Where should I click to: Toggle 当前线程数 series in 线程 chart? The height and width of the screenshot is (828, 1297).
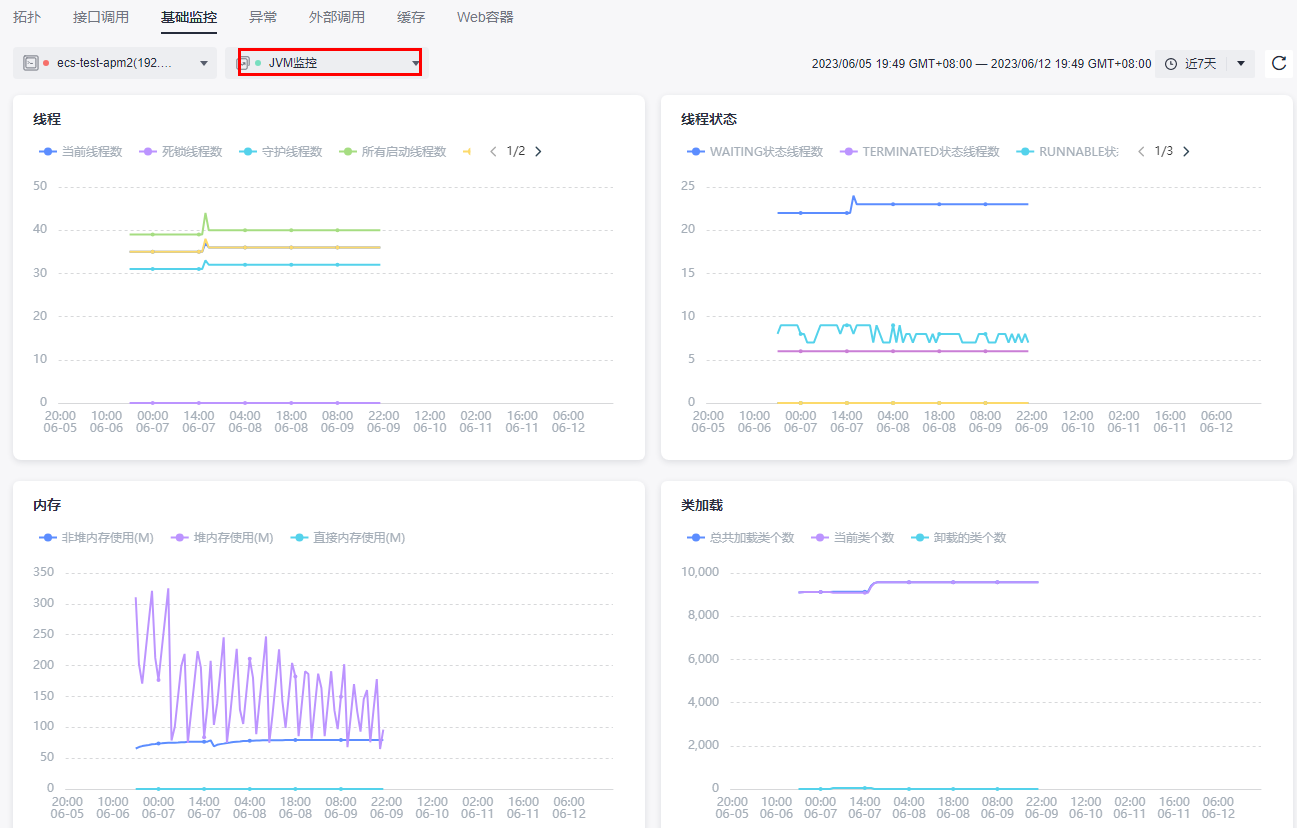(80, 152)
